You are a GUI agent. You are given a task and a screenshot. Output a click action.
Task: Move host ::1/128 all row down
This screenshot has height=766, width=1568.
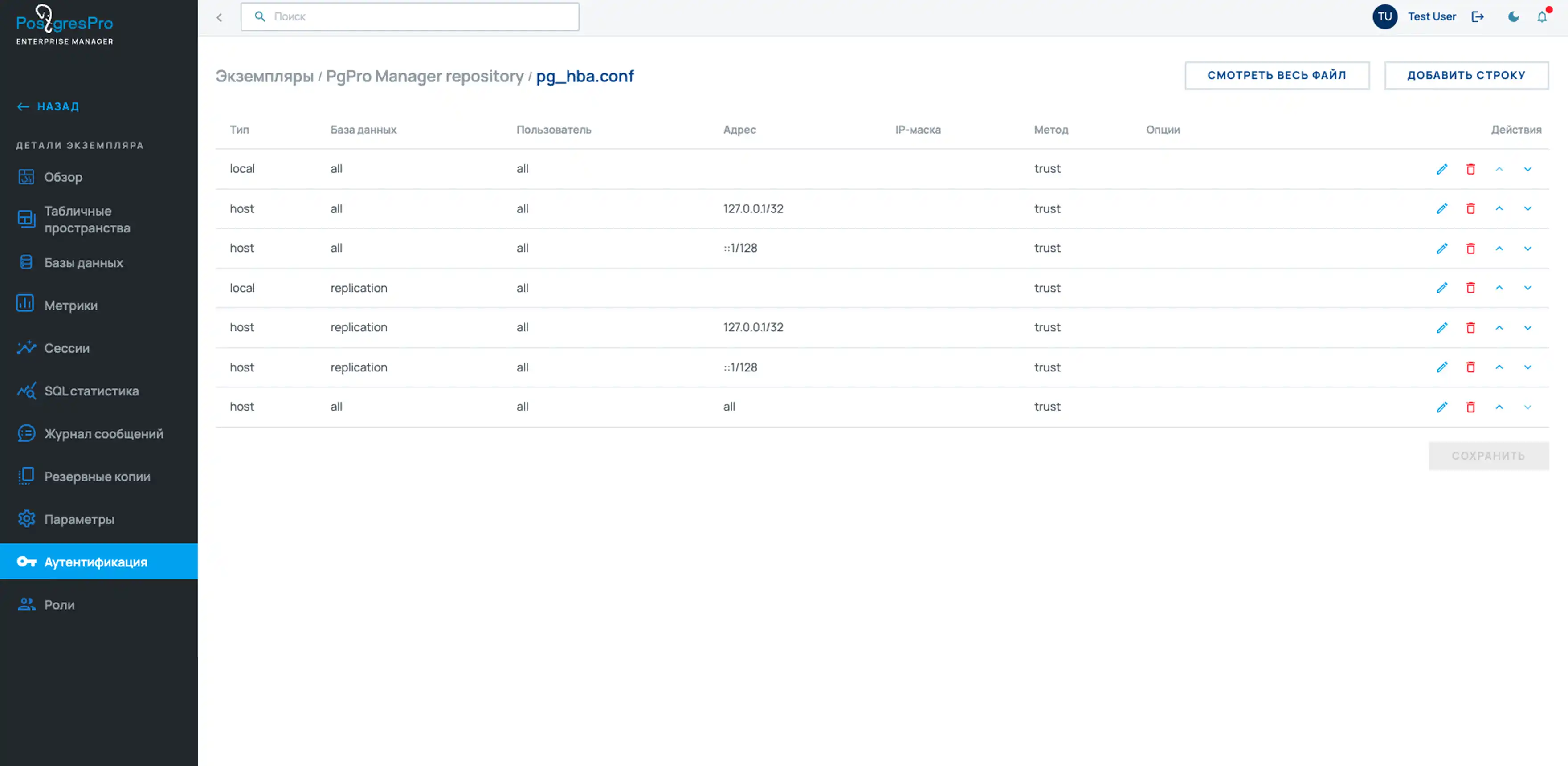[1527, 248]
